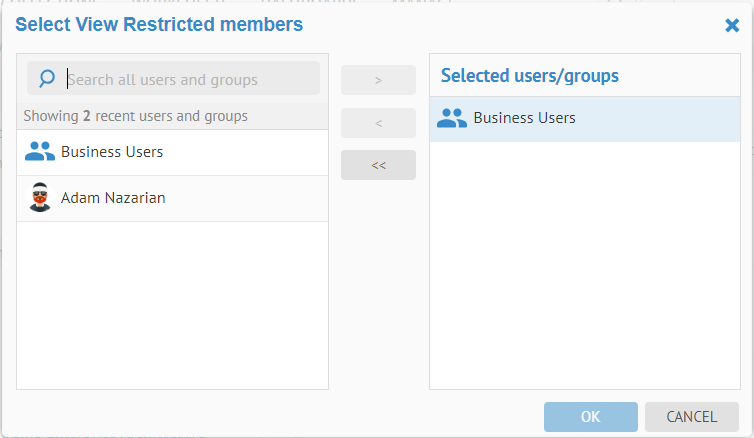Remove selection with the < arrow button

coord(378,123)
